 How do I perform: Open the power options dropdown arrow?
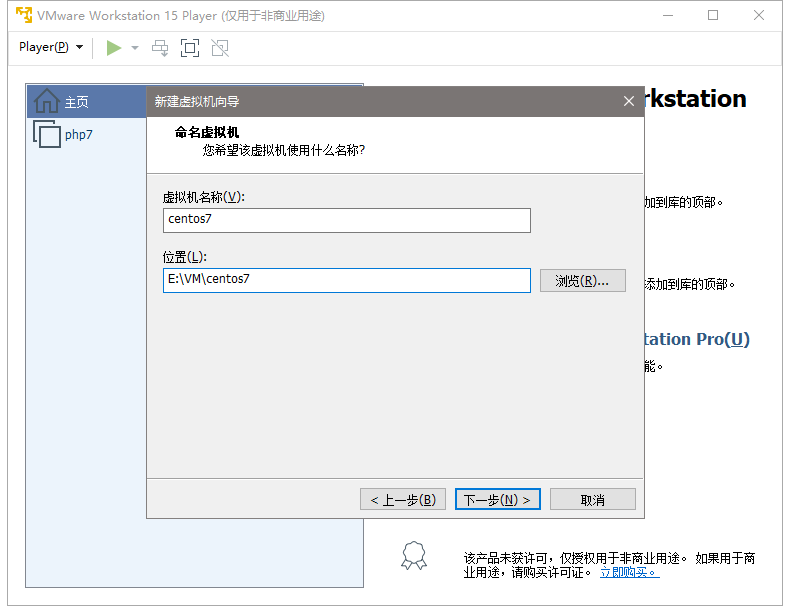(x=135, y=48)
